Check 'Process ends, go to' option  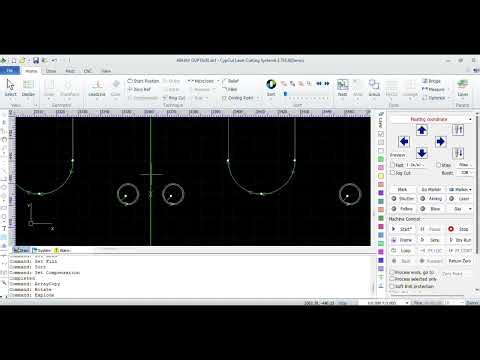[x=392, y=272]
